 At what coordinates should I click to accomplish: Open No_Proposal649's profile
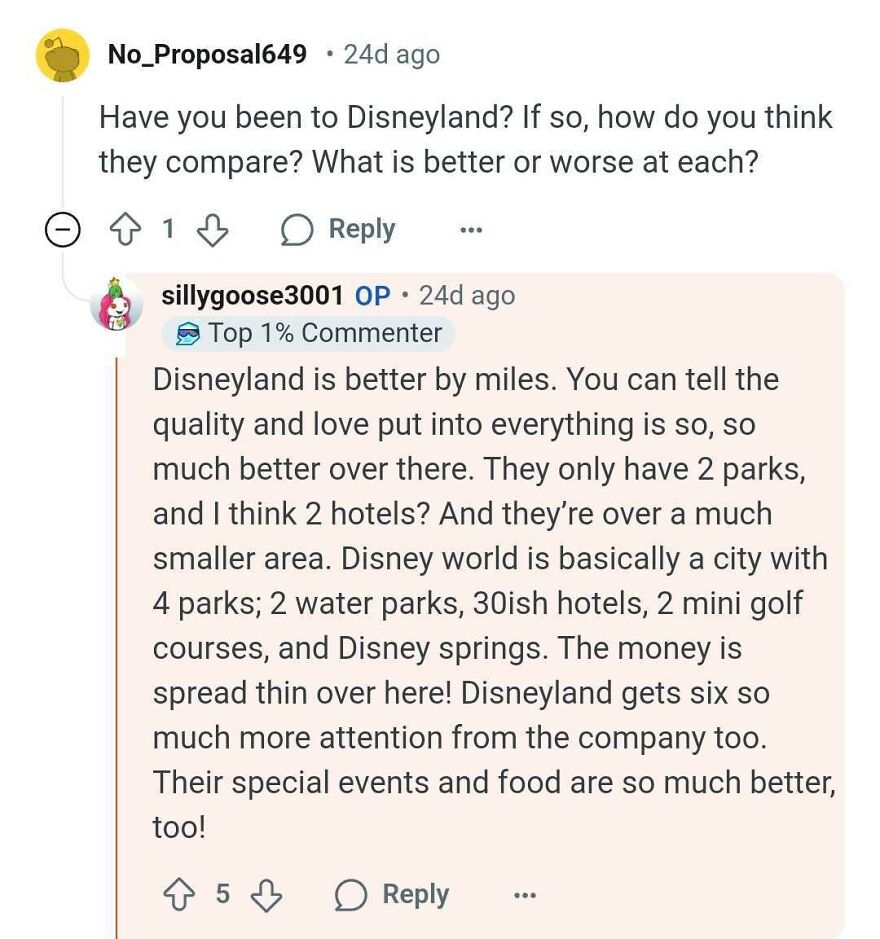(204, 54)
